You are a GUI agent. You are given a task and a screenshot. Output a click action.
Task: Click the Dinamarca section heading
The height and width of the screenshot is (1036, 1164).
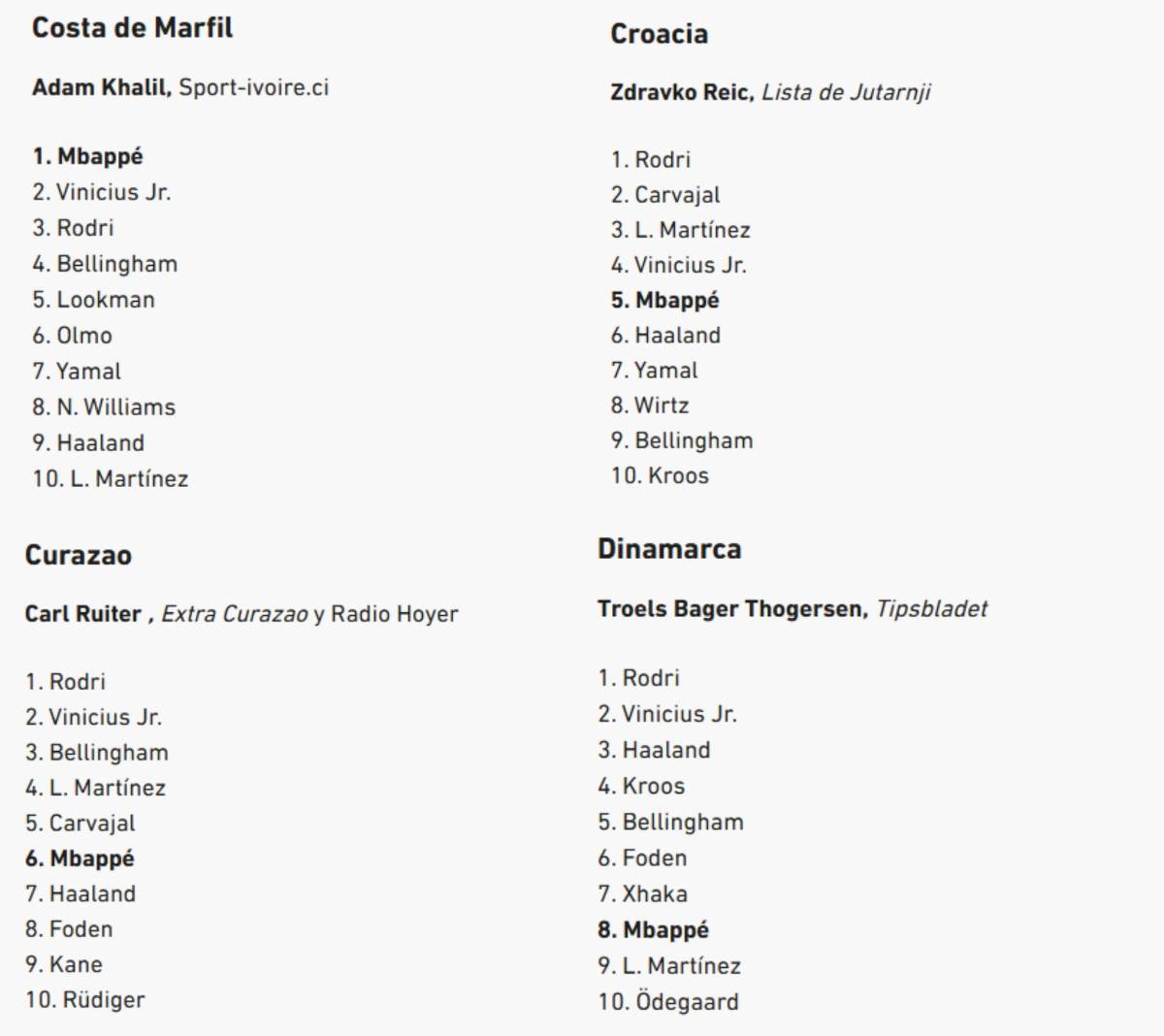click(669, 550)
